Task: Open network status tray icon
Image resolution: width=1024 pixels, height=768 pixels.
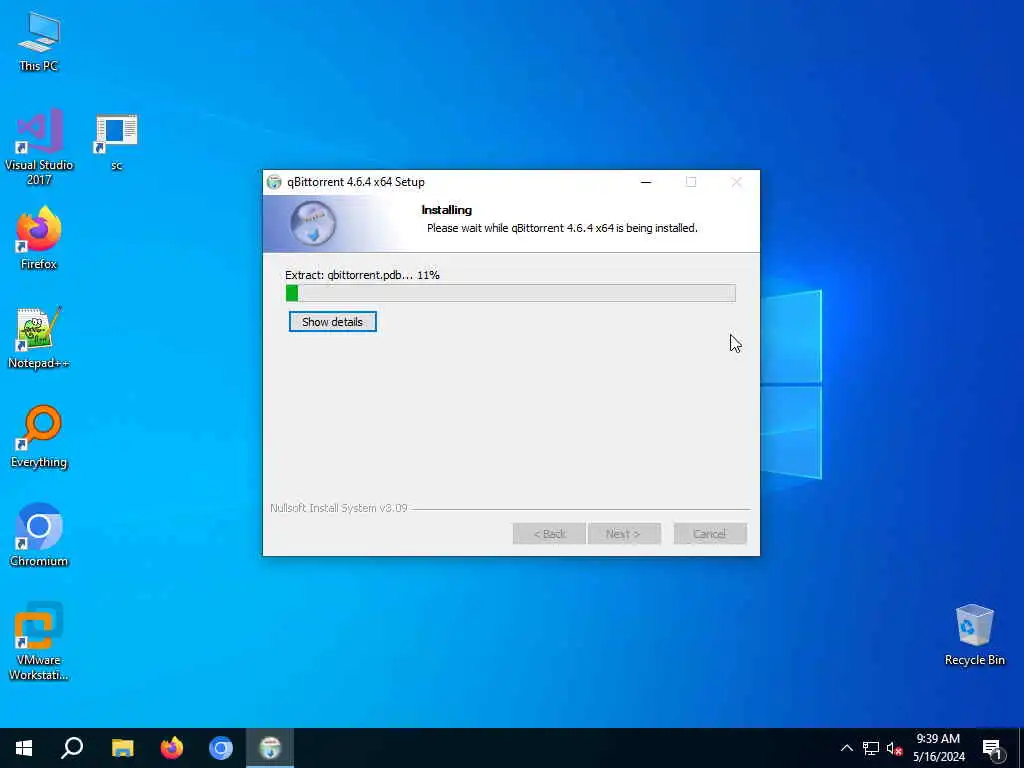Action: pos(871,748)
